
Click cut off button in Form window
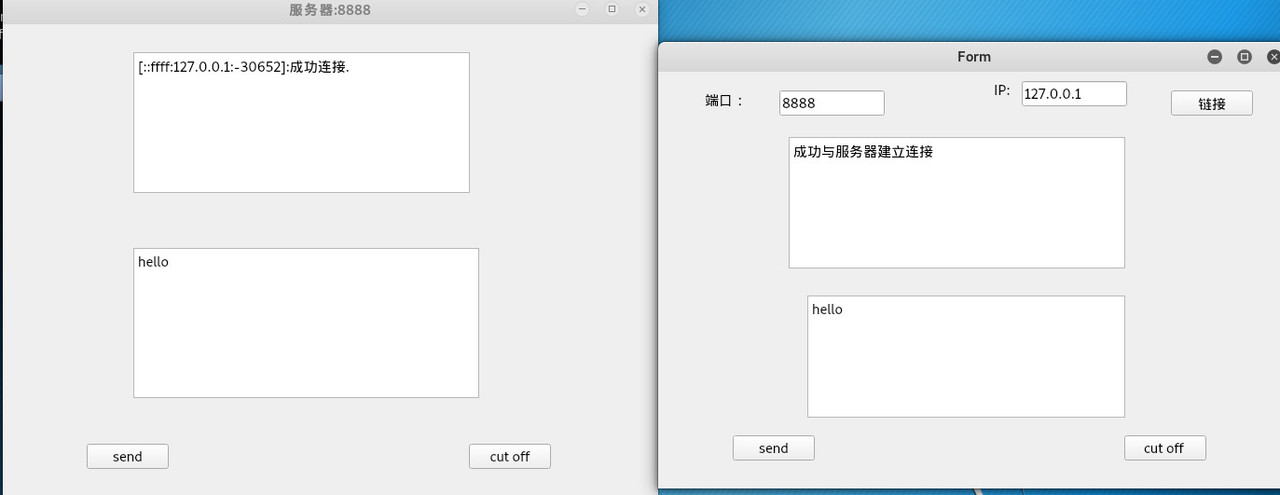1164,448
